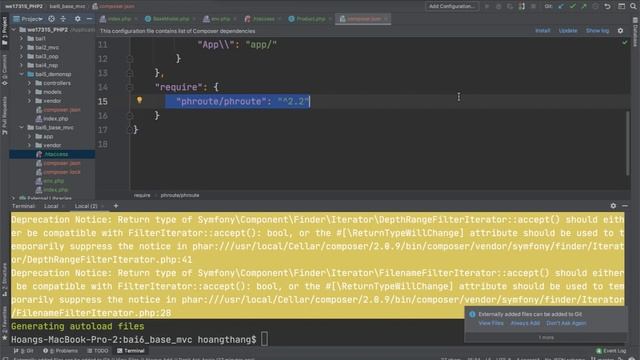
Task: Click the Update Composer link
Action: 568,31
